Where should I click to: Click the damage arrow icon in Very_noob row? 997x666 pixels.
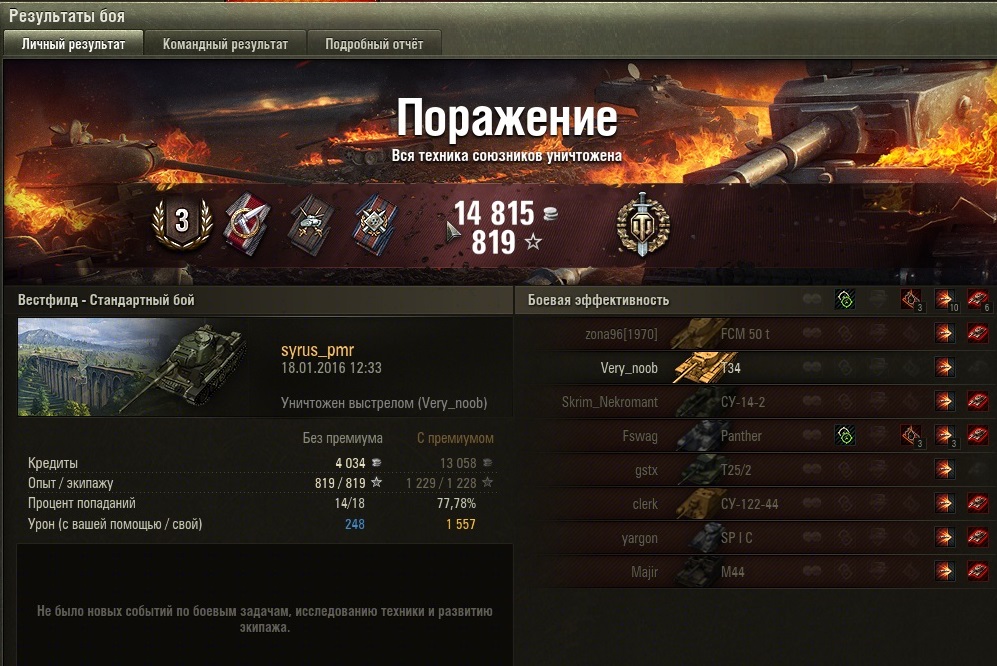point(944,367)
